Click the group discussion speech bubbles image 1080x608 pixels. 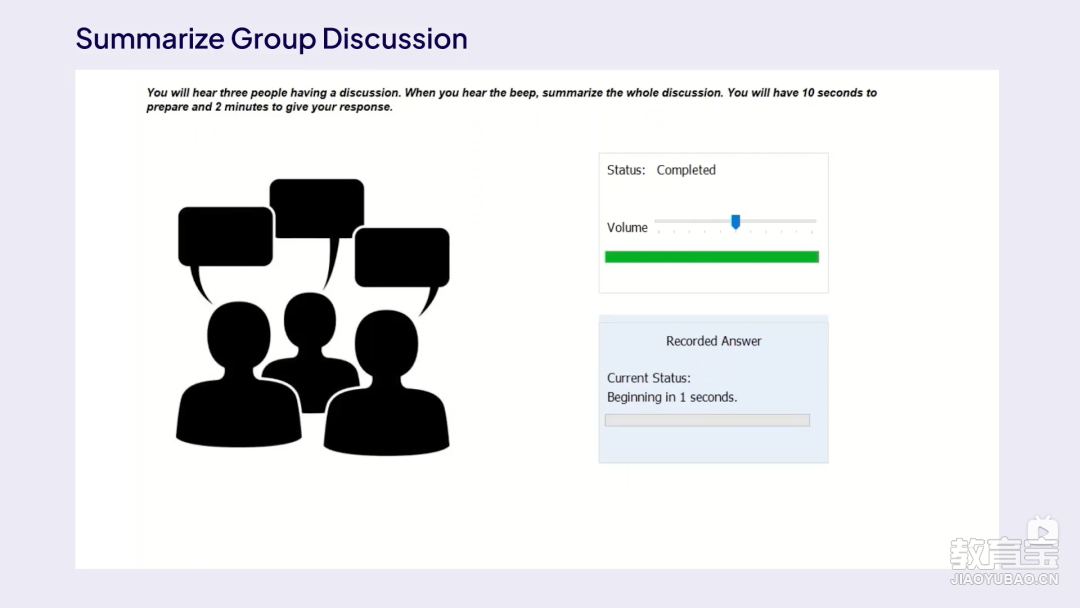coord(313,317)
